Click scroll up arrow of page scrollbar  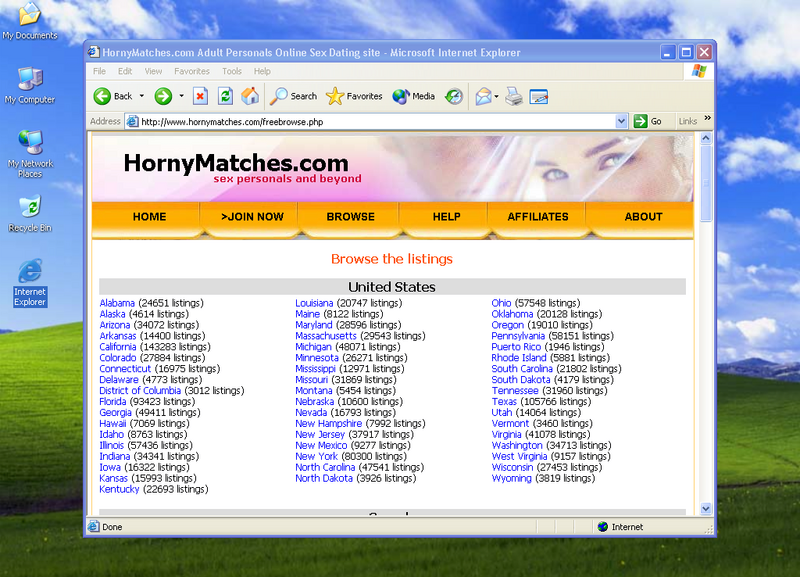tap(706, 138)
